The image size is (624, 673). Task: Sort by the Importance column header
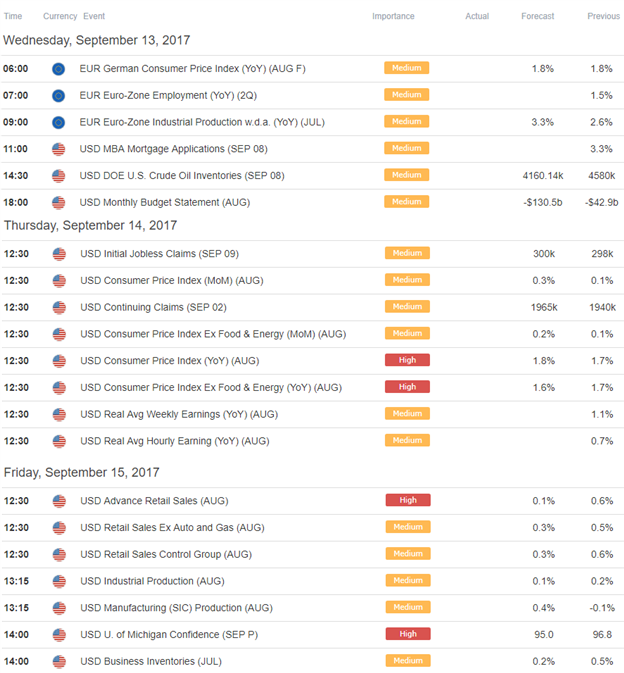click(x=393, y=16)
